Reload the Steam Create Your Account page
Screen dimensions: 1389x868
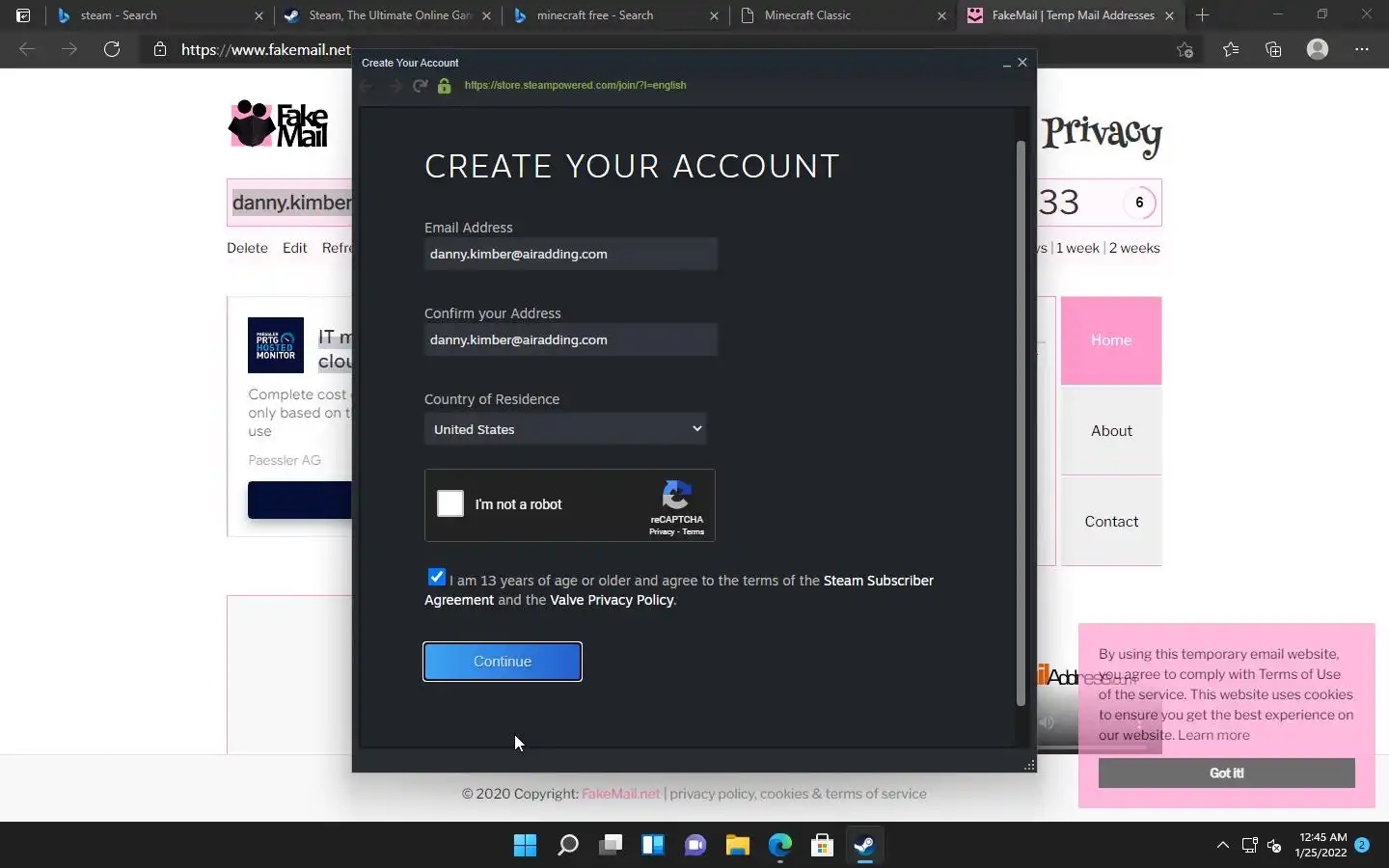click(420, 86)
